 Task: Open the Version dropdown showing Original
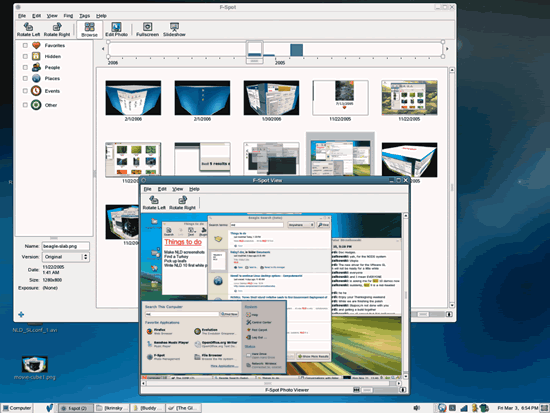66,257
